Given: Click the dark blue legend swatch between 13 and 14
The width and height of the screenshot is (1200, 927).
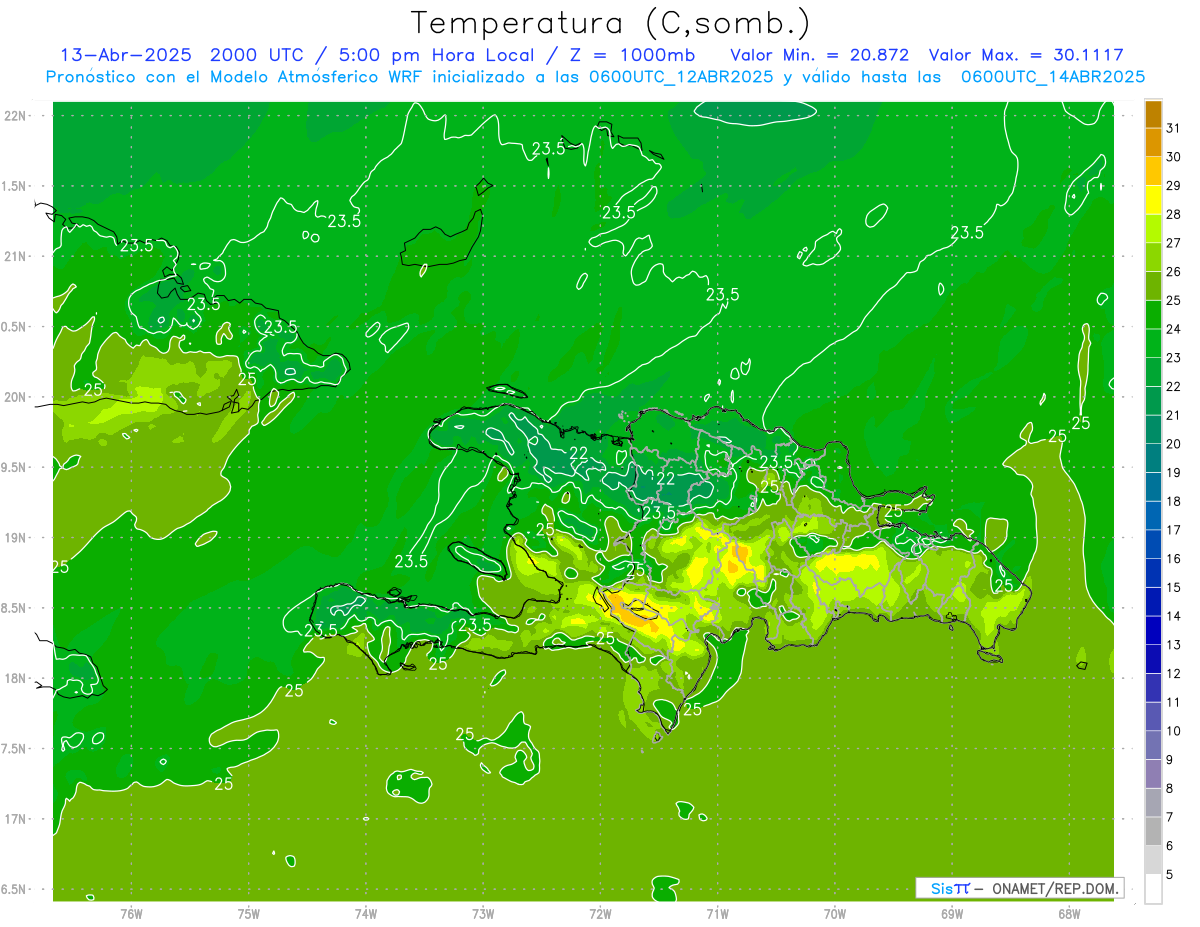Looking at the screenshot, I should (x=1153, y=631).
